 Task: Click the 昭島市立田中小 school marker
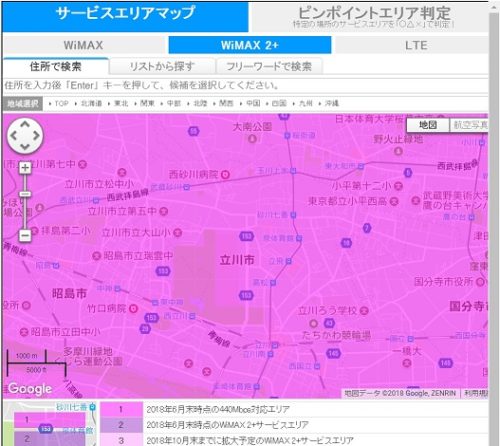click(x=23, y=332)
